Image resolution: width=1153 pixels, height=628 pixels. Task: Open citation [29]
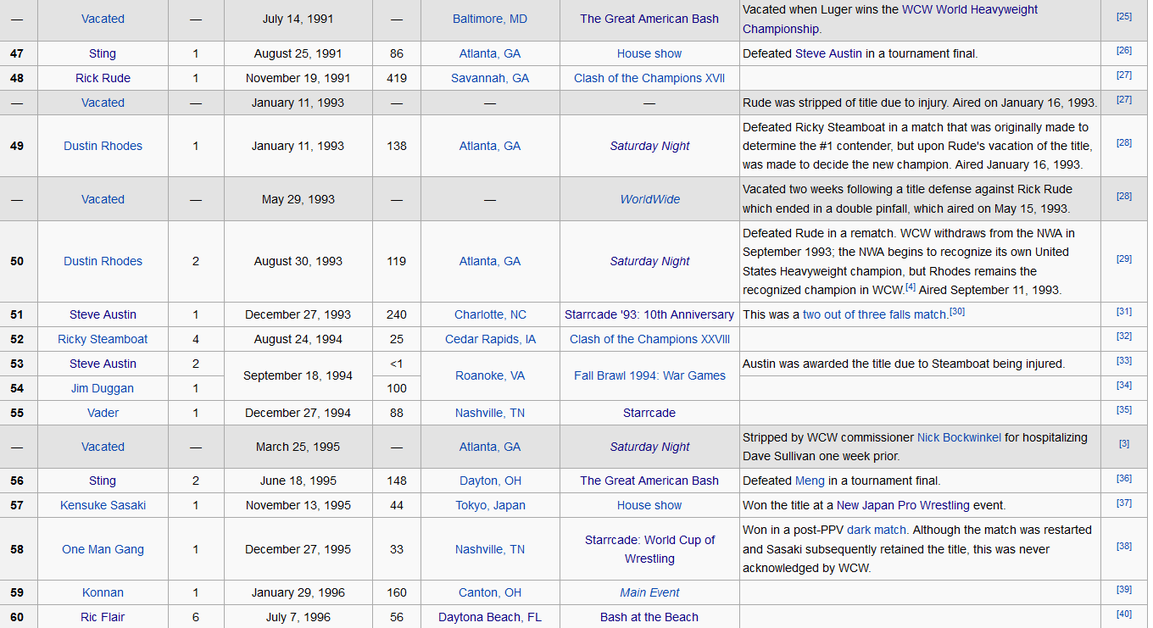(1124, 258)
